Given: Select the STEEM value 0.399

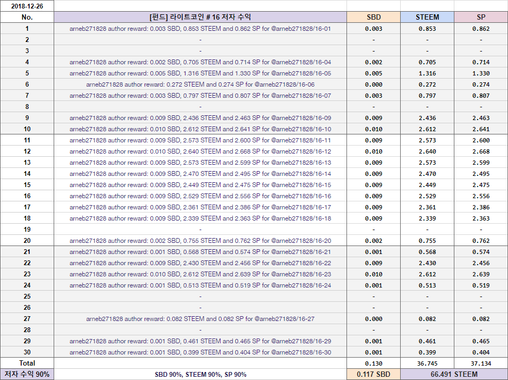Looking at the screenshot, I should pyautogui.click(x=427, y=352).
